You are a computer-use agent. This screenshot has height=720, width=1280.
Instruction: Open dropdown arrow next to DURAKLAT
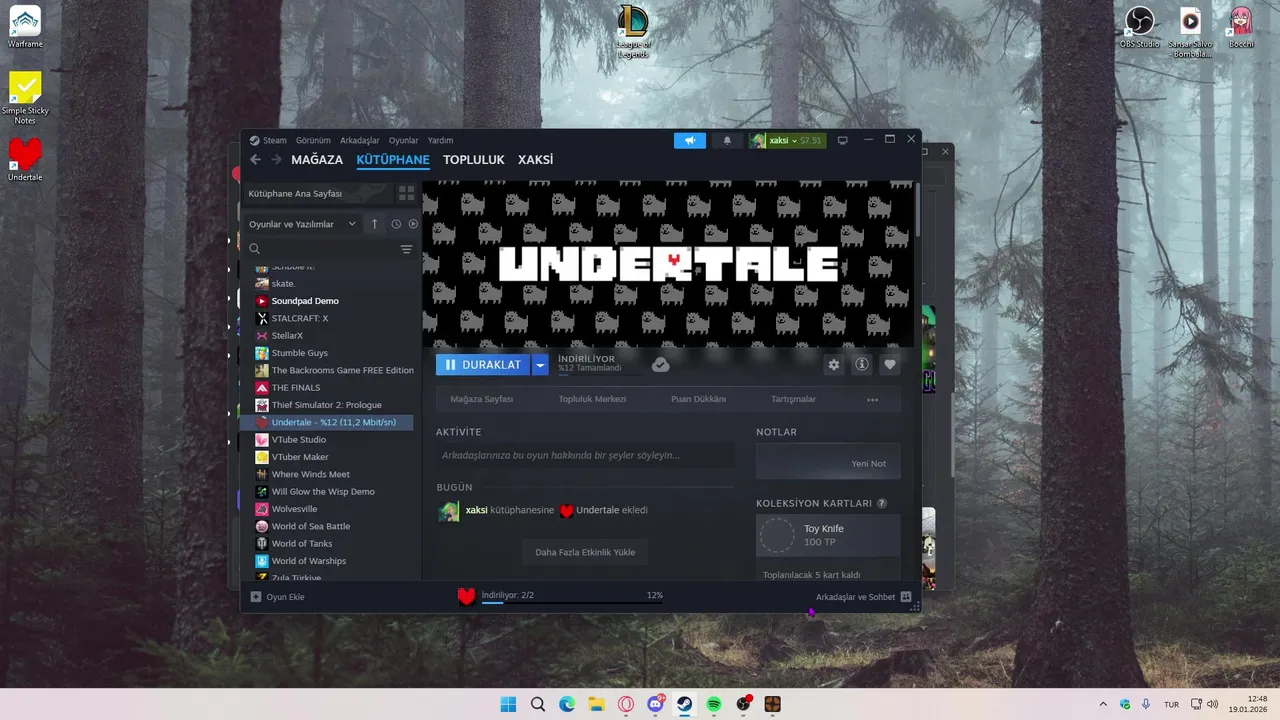tap(540, 365)
